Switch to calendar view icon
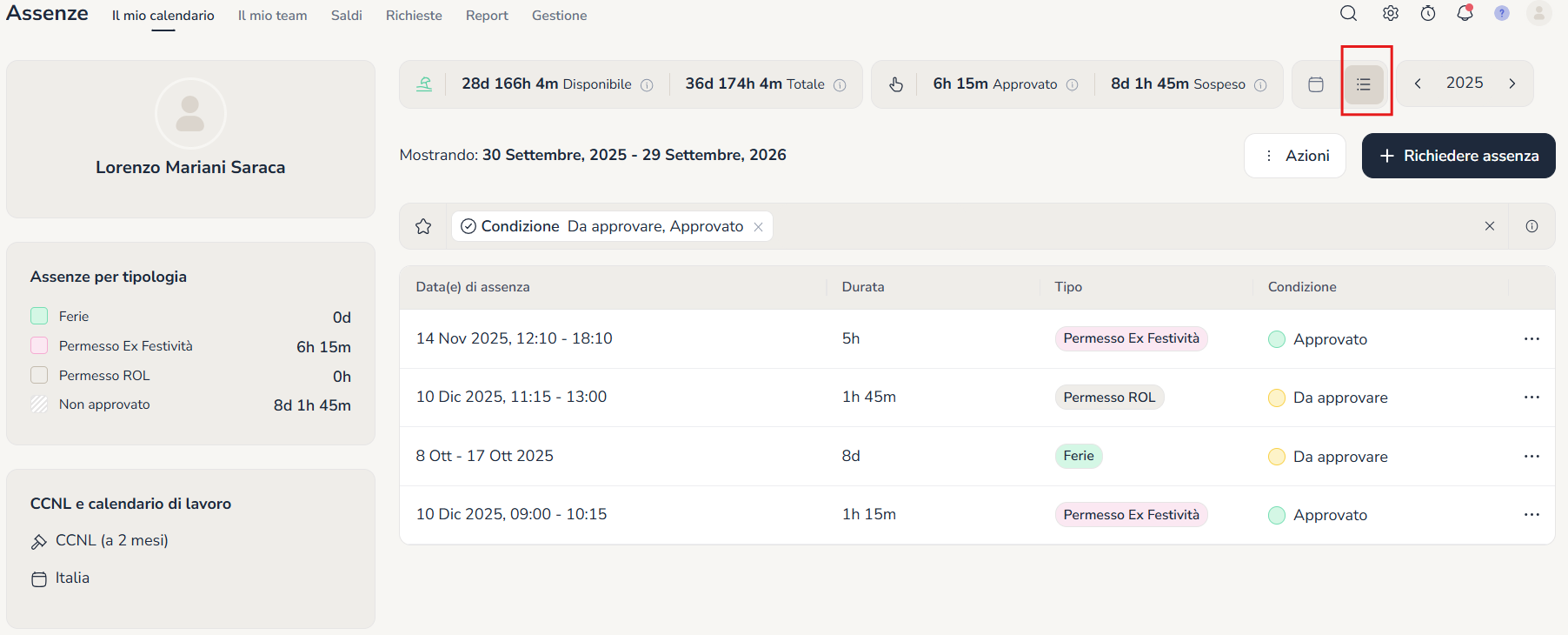Image resolution: width=1568 pixels, height=635 pixels. point(1316,84)
